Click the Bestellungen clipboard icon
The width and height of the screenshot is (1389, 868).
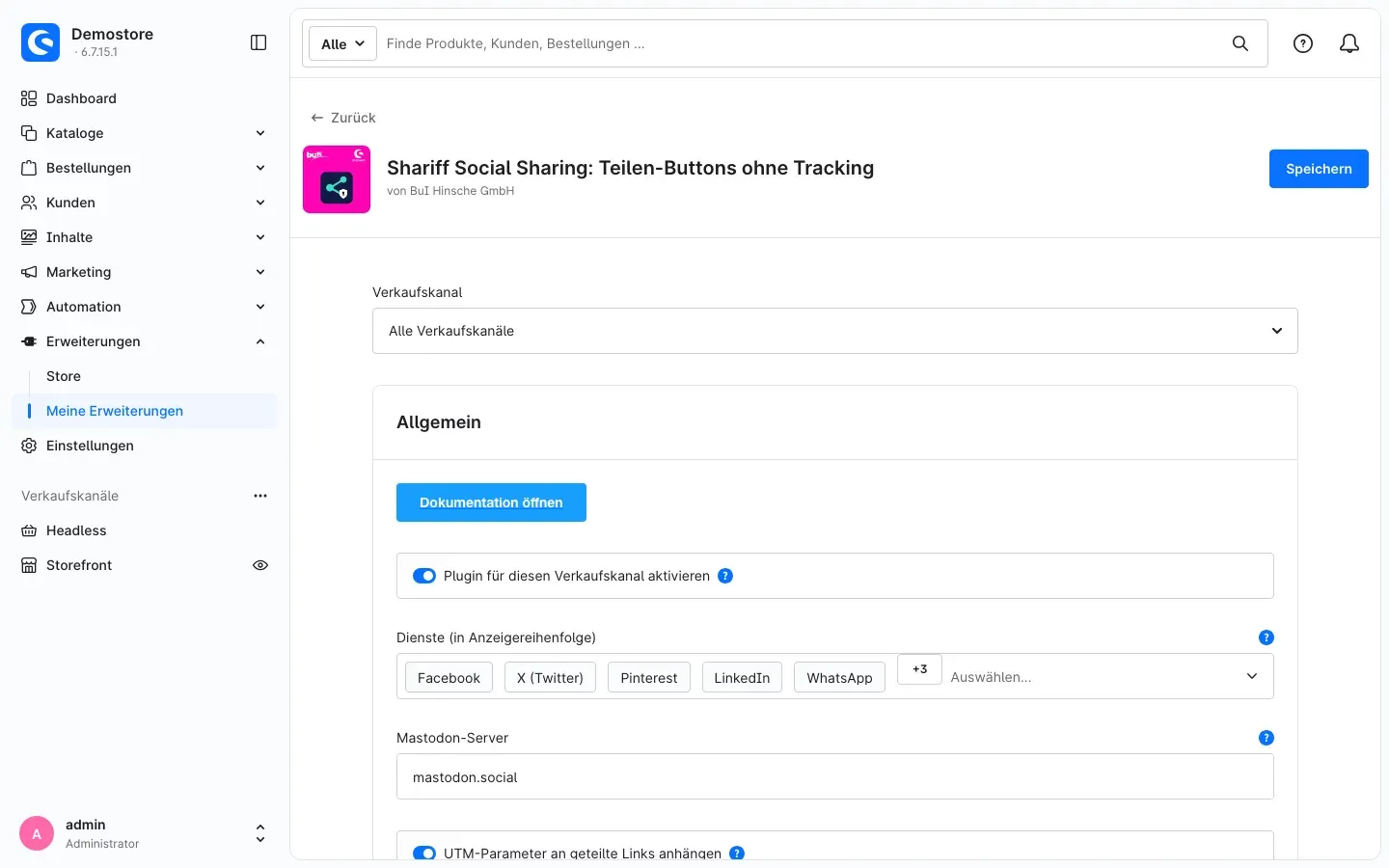click(29, 168)
